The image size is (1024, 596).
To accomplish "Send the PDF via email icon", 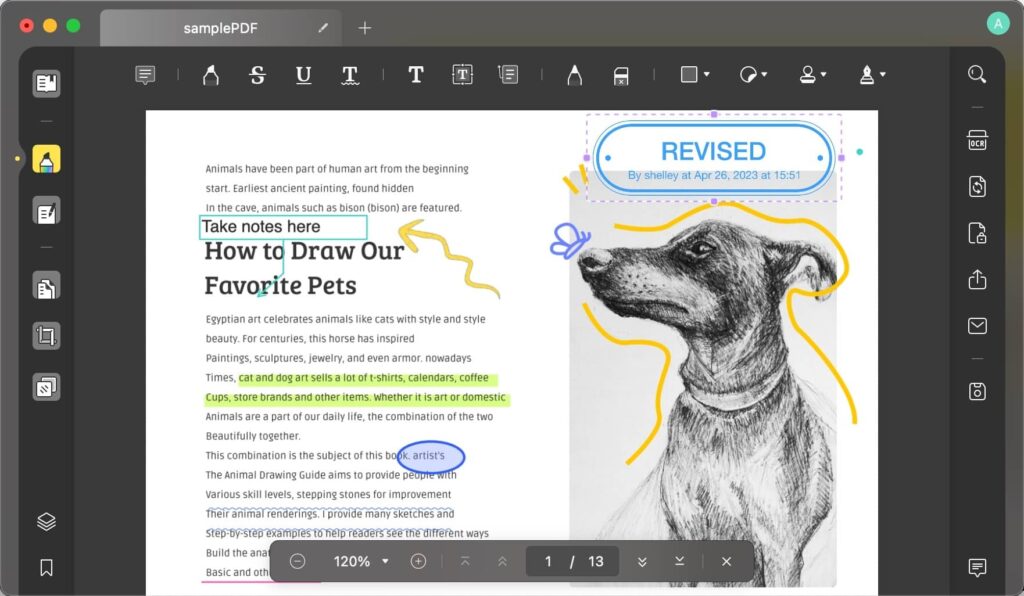I will pos(977,326).
